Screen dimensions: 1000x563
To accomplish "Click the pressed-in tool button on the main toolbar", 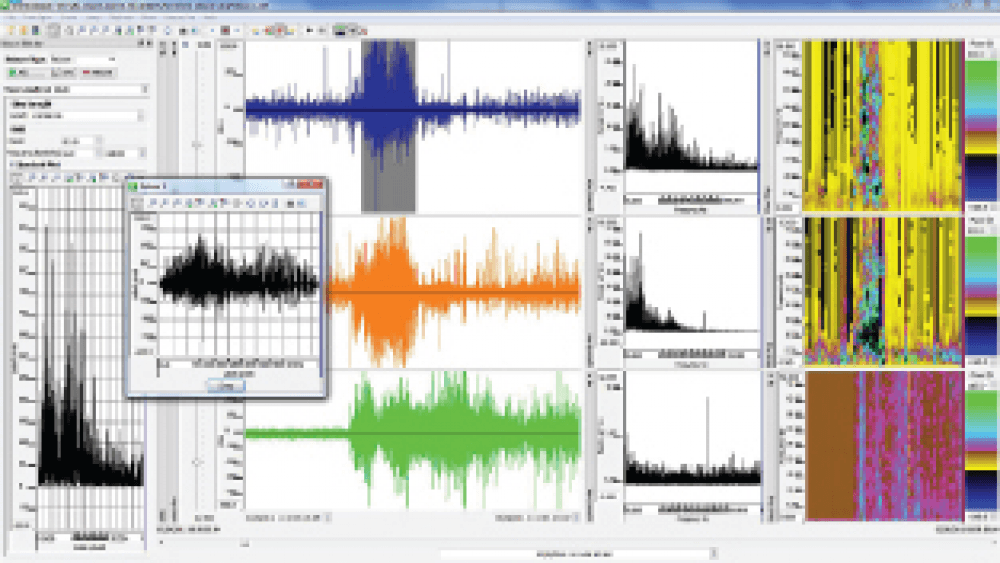I will pos(54,30).
